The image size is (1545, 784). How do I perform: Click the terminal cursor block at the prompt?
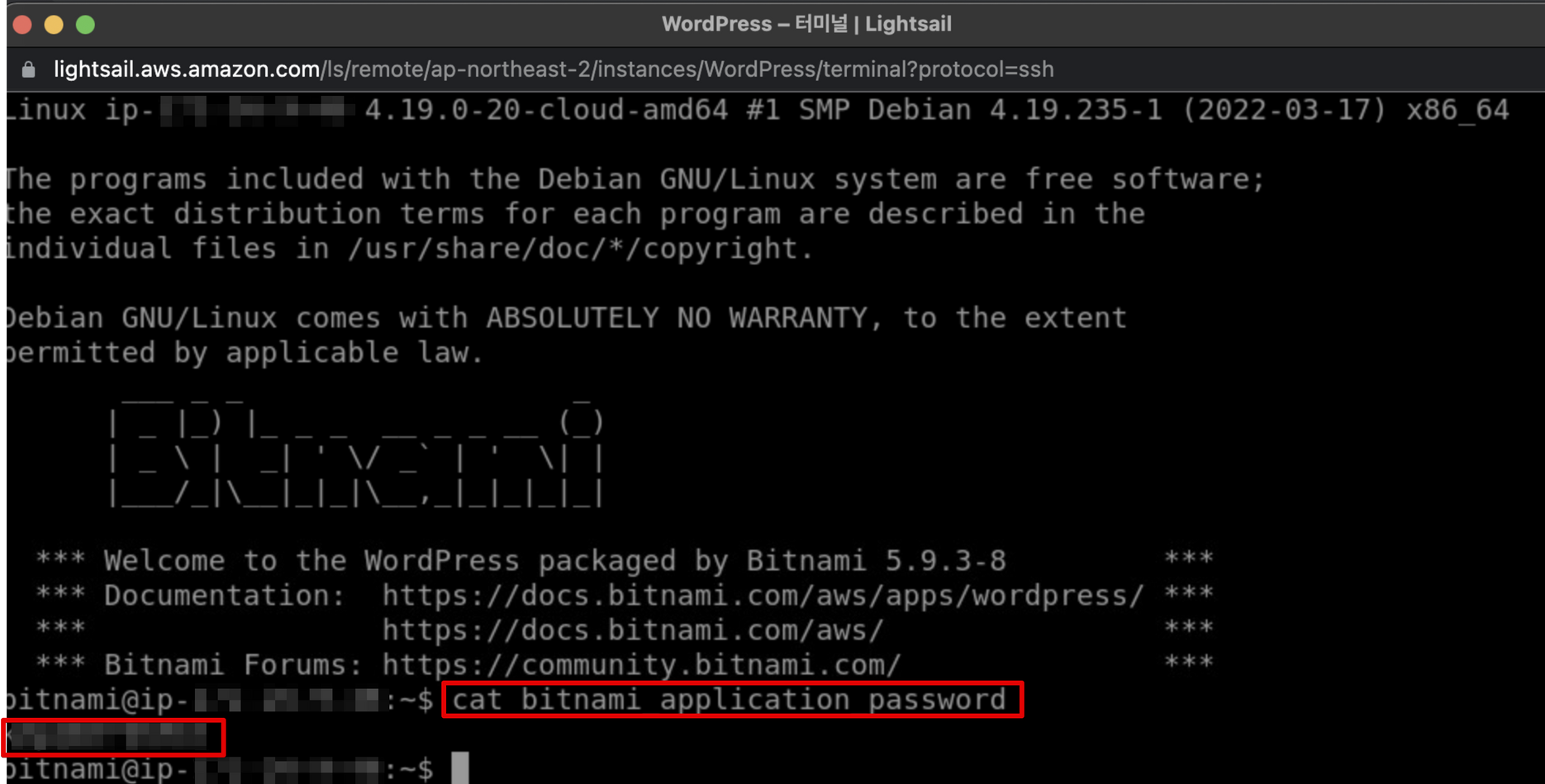tap(460, 768)
